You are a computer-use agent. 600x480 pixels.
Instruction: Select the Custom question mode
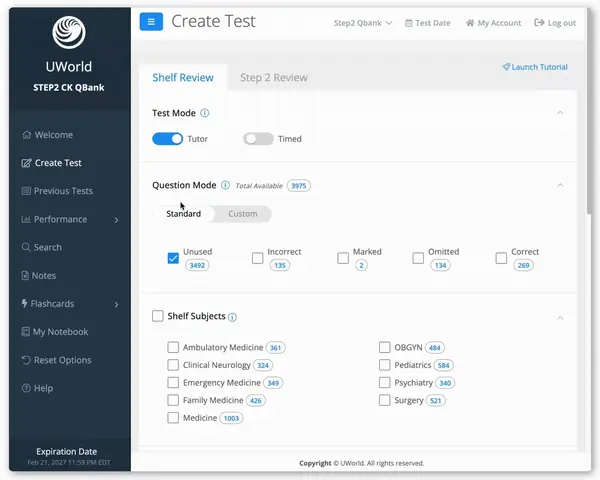coord(243,214)
